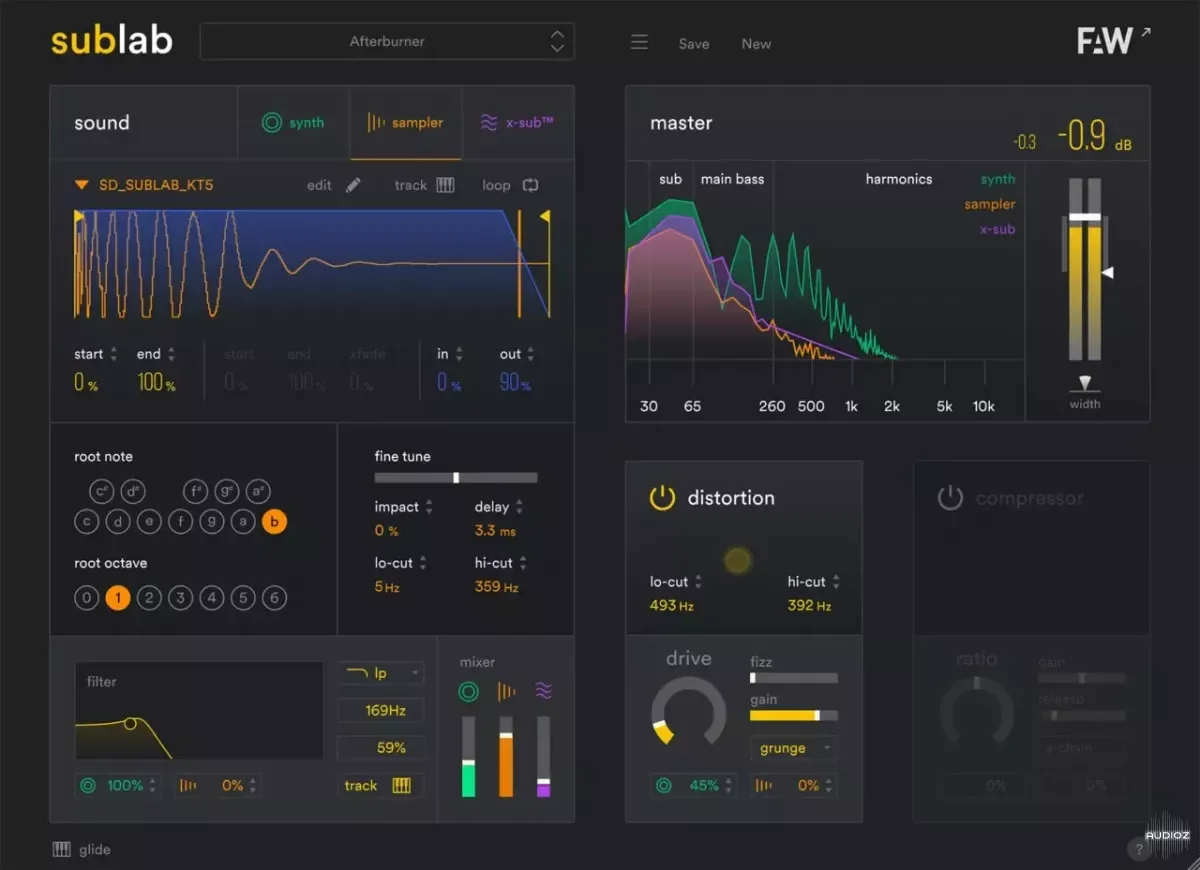Open the lp filter type dropdown
This screenshot has width=1200, height=870.
click(381, 673)
